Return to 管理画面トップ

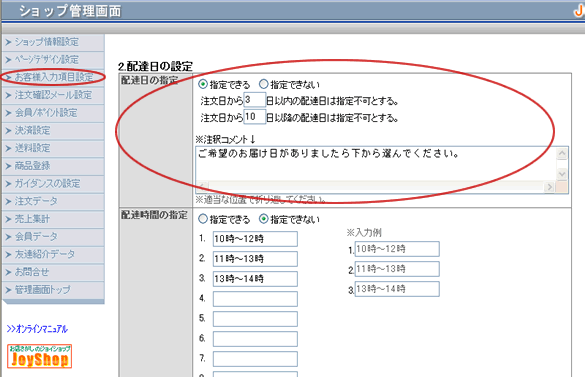[x=53, y=290]
